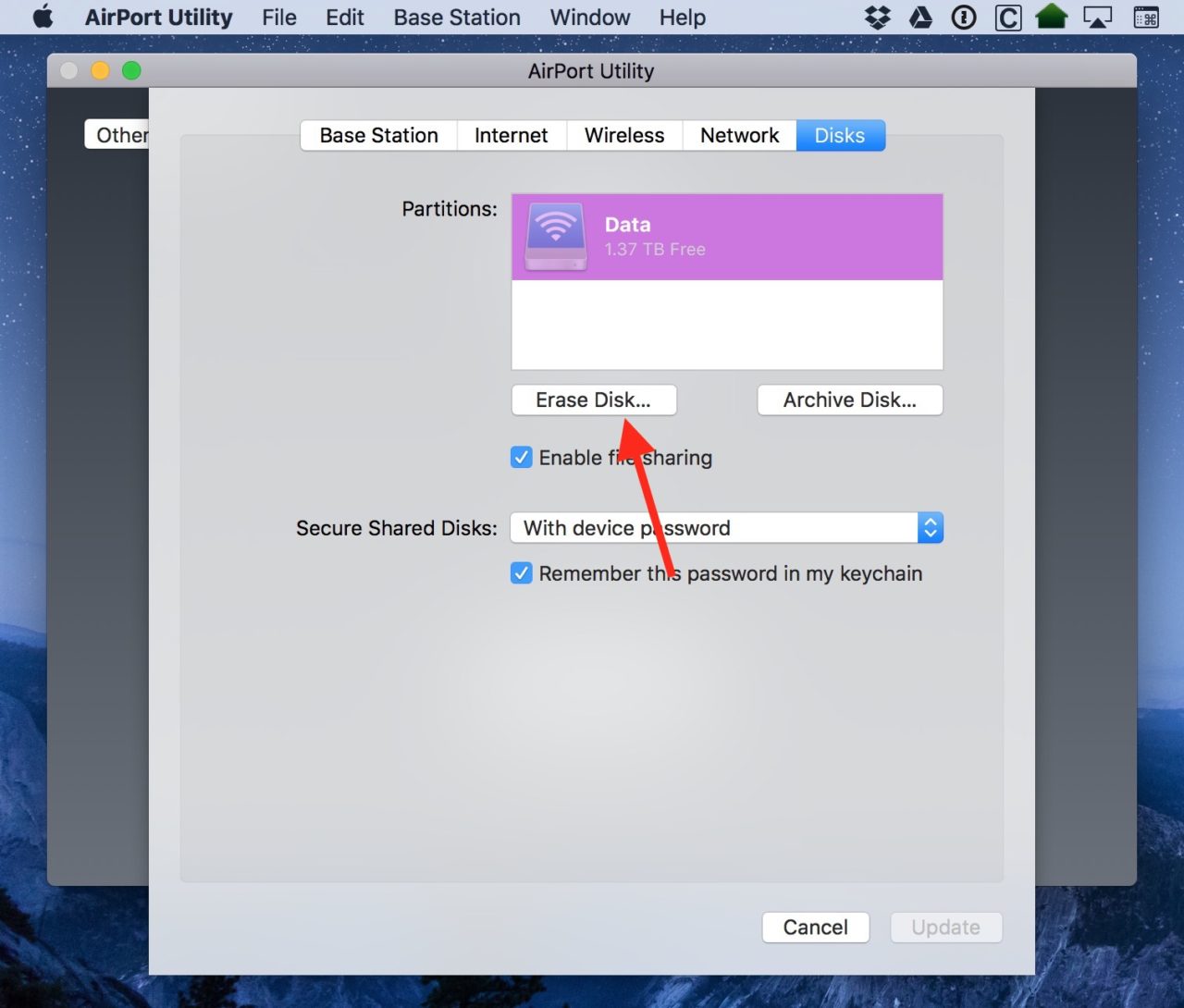The width and height of the screenshot is (1184, 1008).
Task: Select the Data partition name text
Action: [x=627, y=225]
